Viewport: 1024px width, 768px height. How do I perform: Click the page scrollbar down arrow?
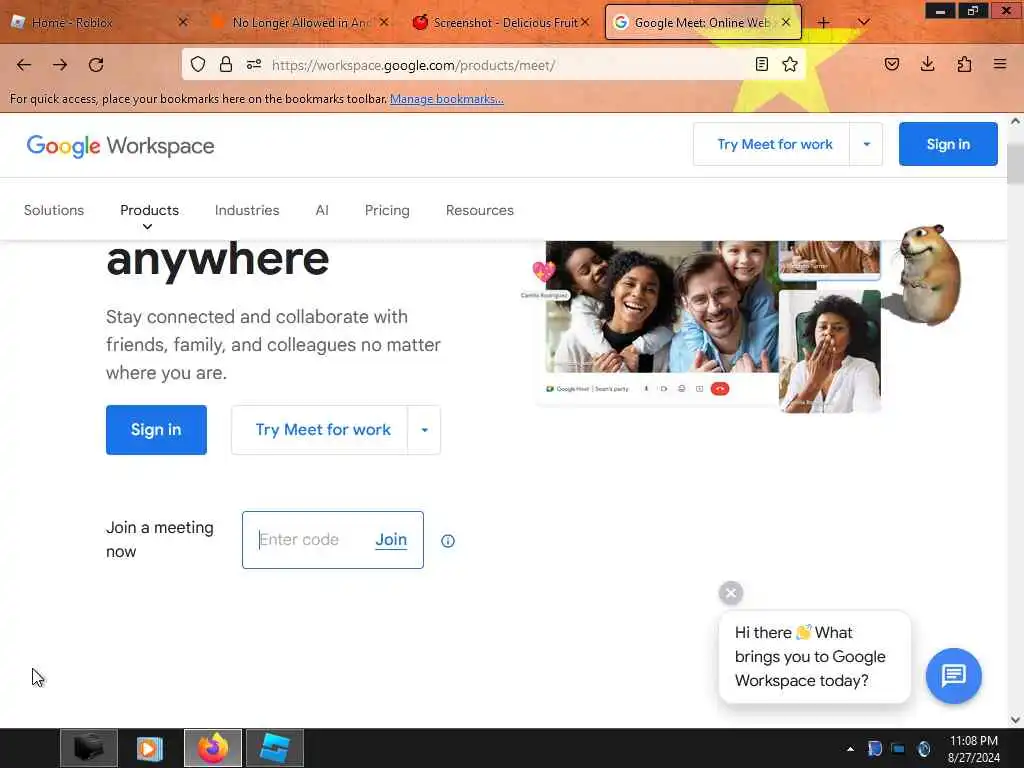(1016, 720)
